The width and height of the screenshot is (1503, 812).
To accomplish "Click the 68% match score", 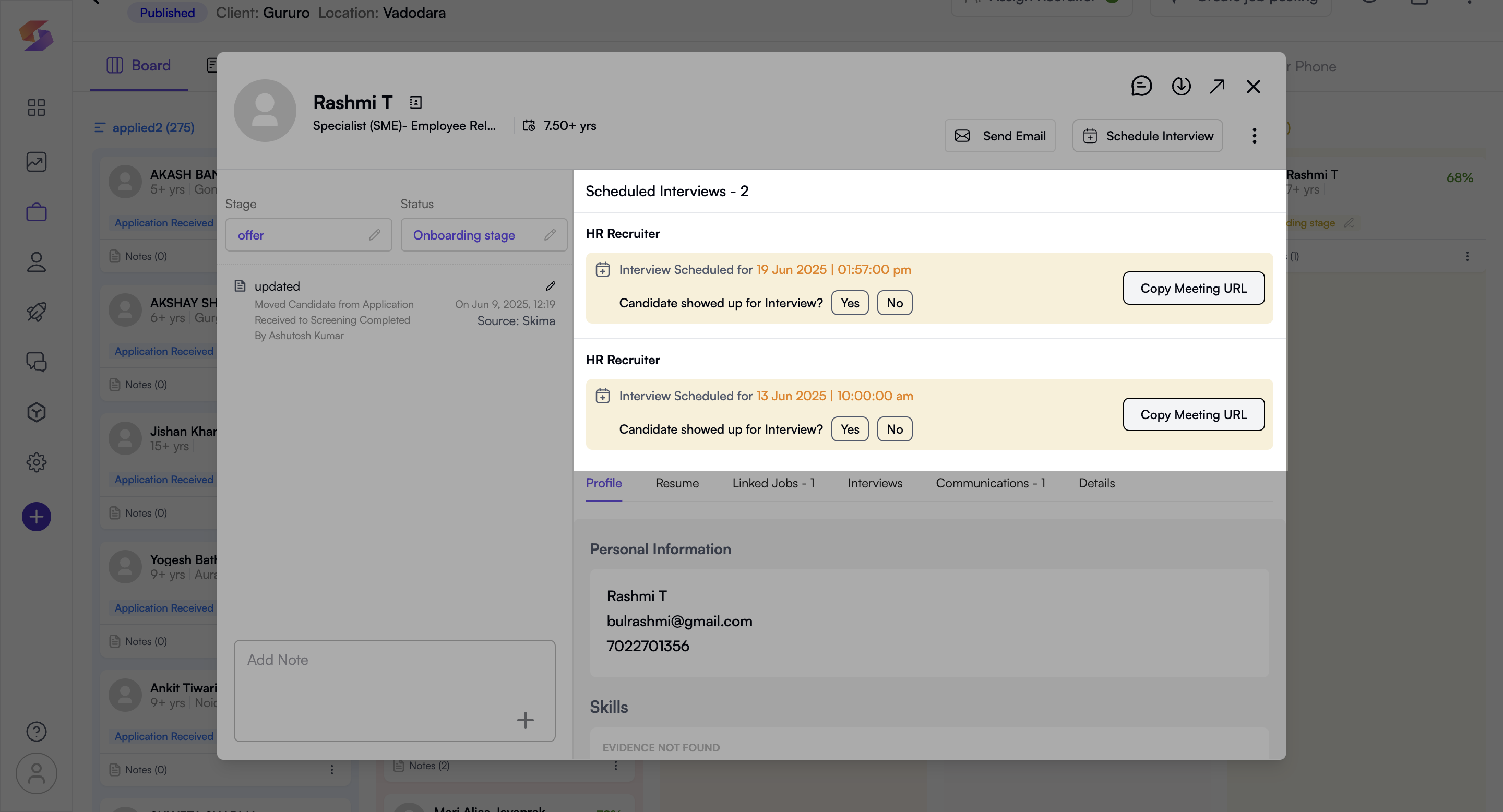I will [x=1459, y=178].
